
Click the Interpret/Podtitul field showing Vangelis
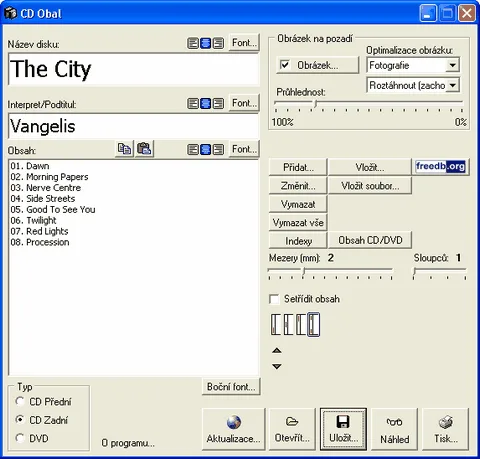coord(133,126)
